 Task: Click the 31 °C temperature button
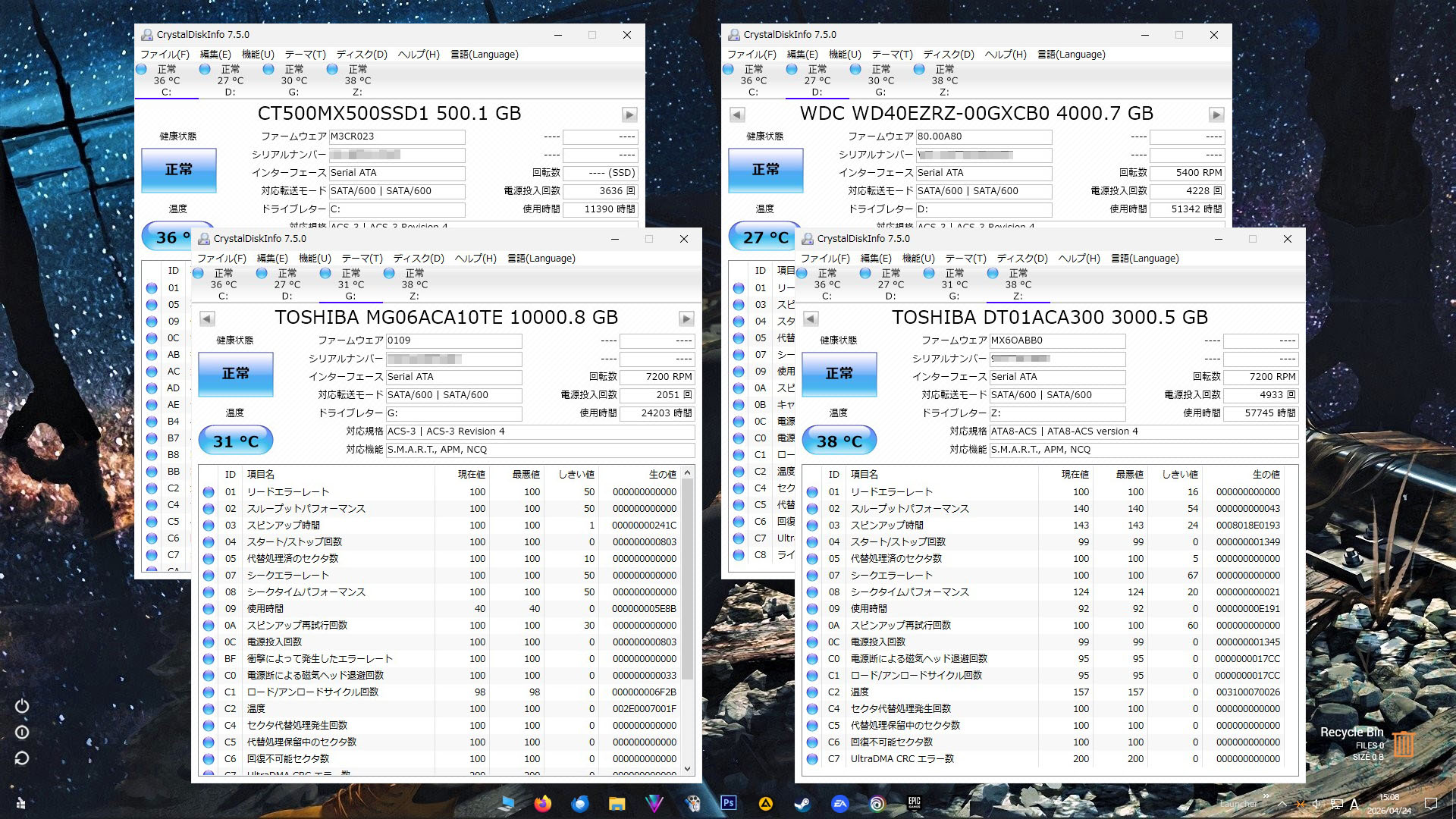click(x=236, y=441)
